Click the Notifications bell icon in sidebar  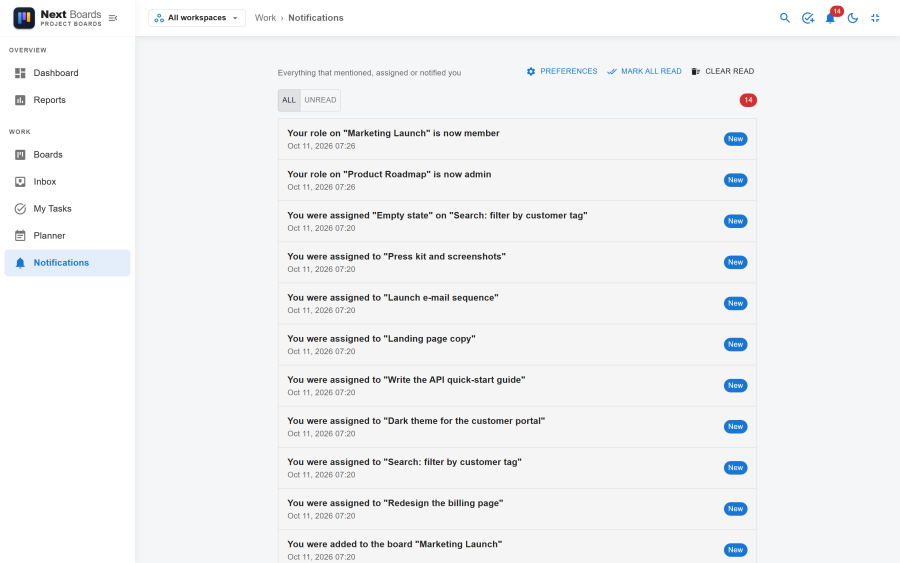click(x=20, y=263)
